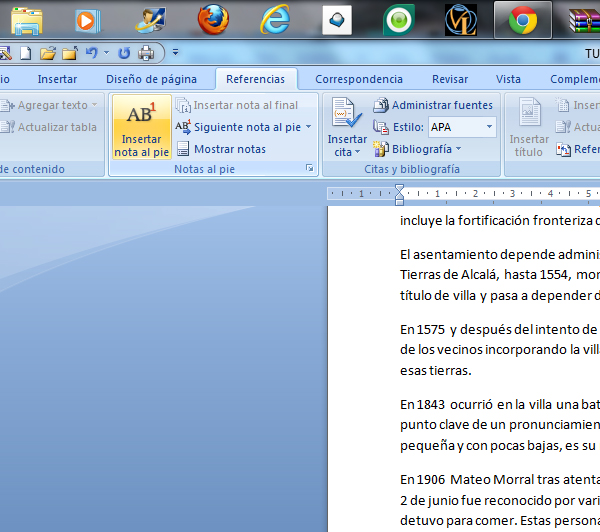
Task: Switch to the Insertar tab
Action: [57, 79]
